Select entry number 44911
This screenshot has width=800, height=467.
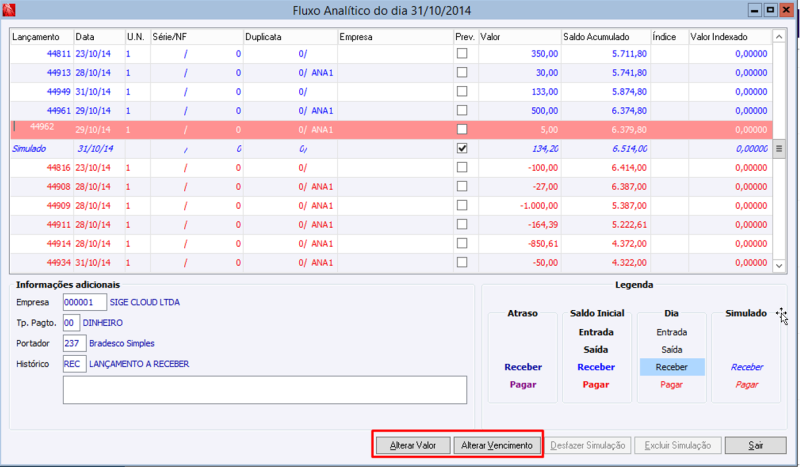(58, 224)
